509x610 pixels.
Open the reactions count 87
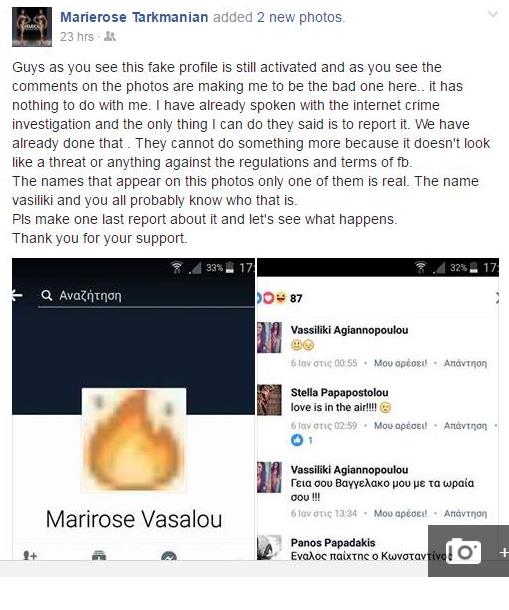[296, 298]
